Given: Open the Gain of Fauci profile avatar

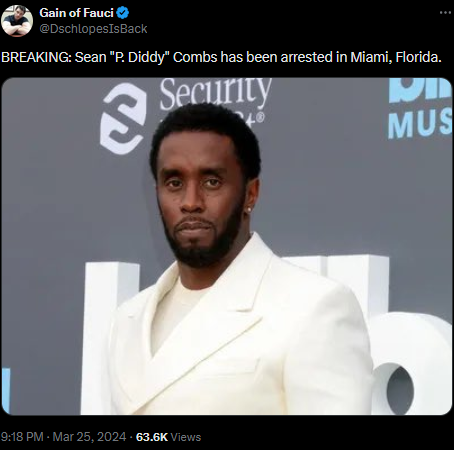Looking at the screenshot, I should 17,21.
